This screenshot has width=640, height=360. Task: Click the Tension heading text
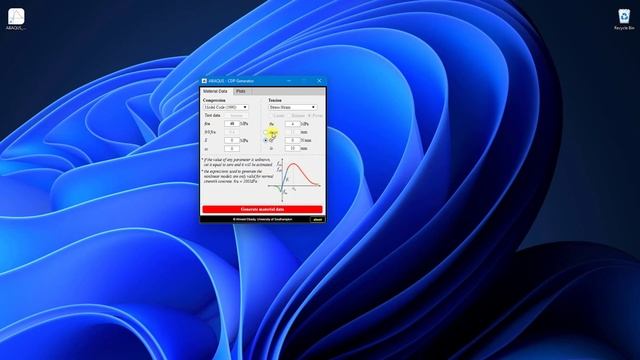coord(275,100)
